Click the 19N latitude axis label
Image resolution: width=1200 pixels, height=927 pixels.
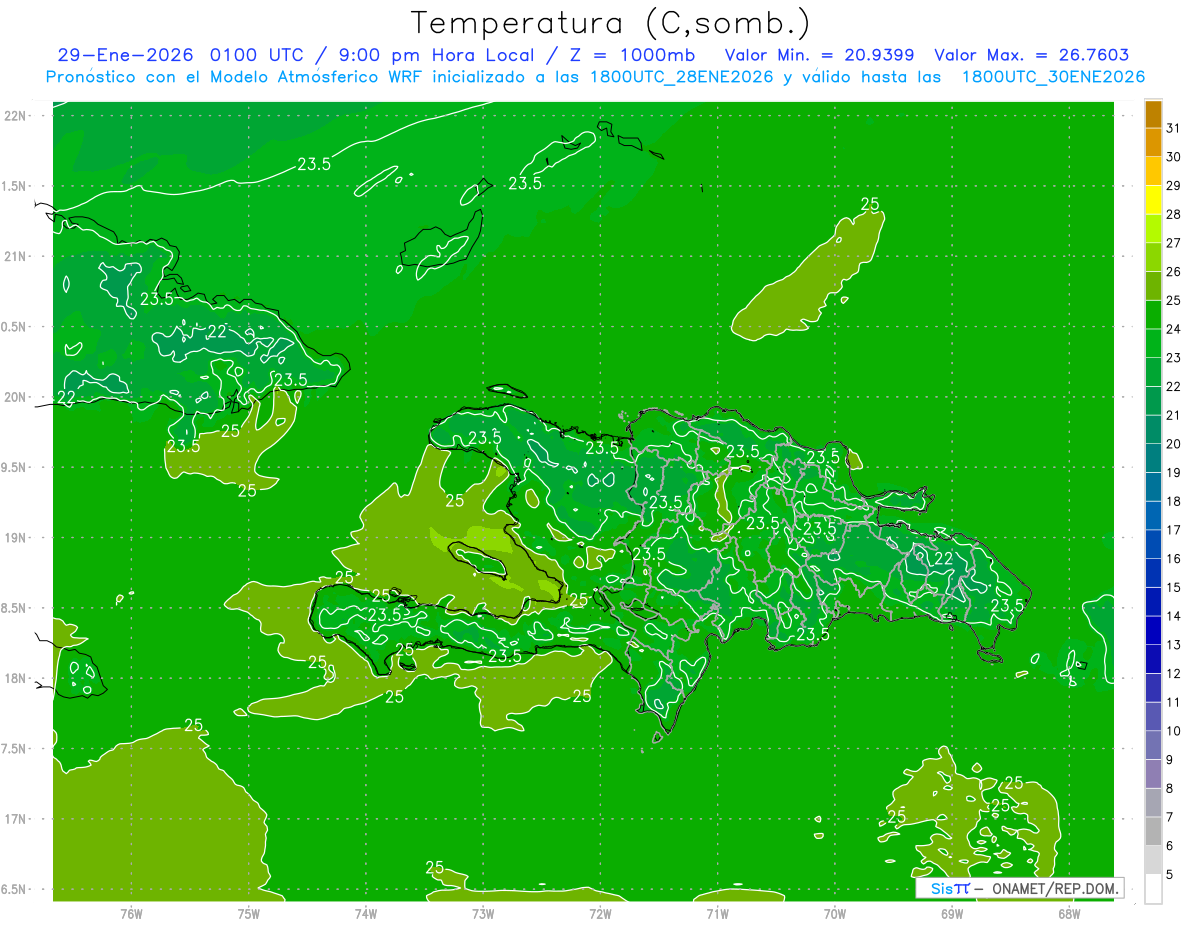click(x=16, y=538)
